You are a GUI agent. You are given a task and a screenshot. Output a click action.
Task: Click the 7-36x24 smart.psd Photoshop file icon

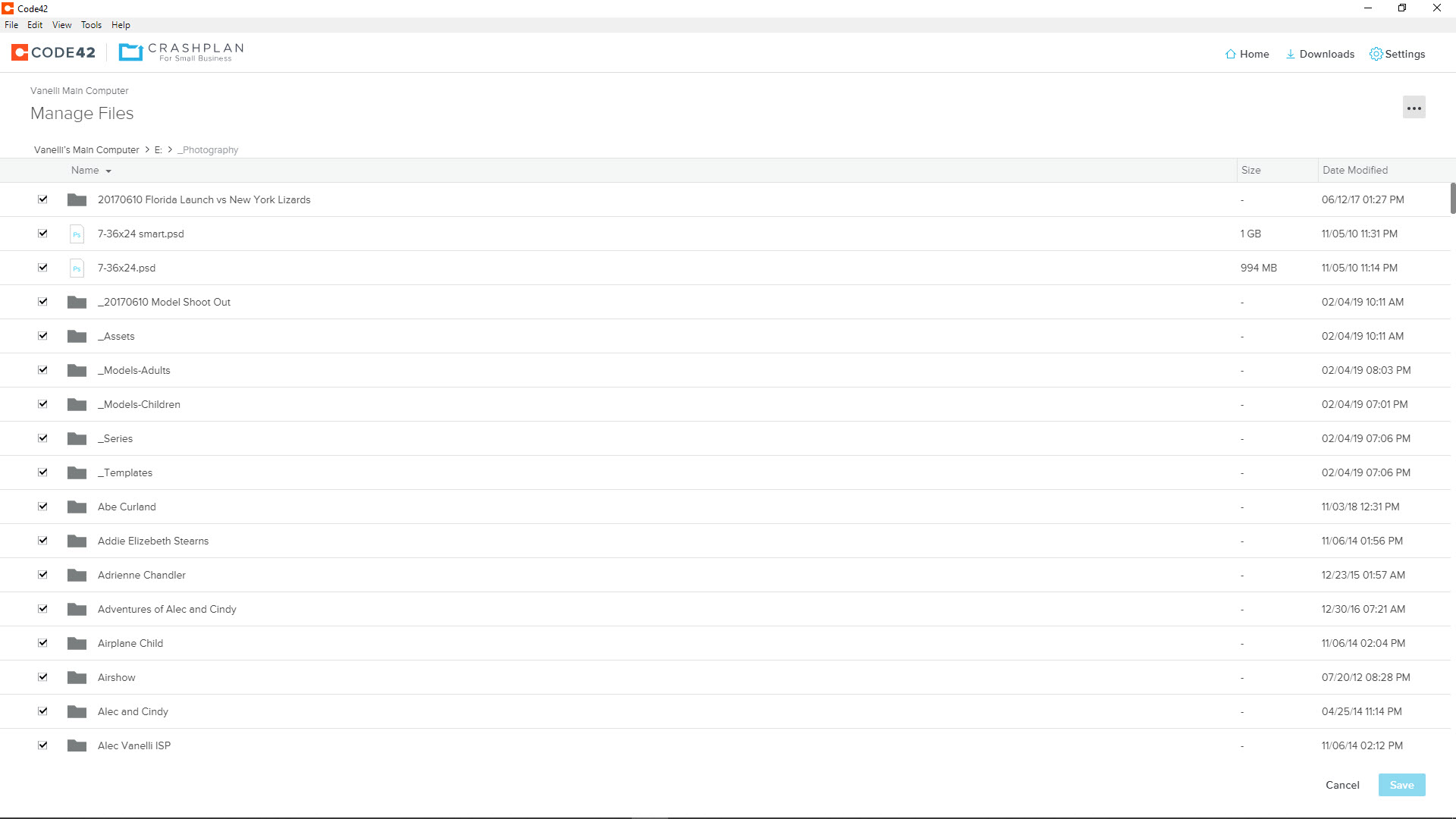77,234
